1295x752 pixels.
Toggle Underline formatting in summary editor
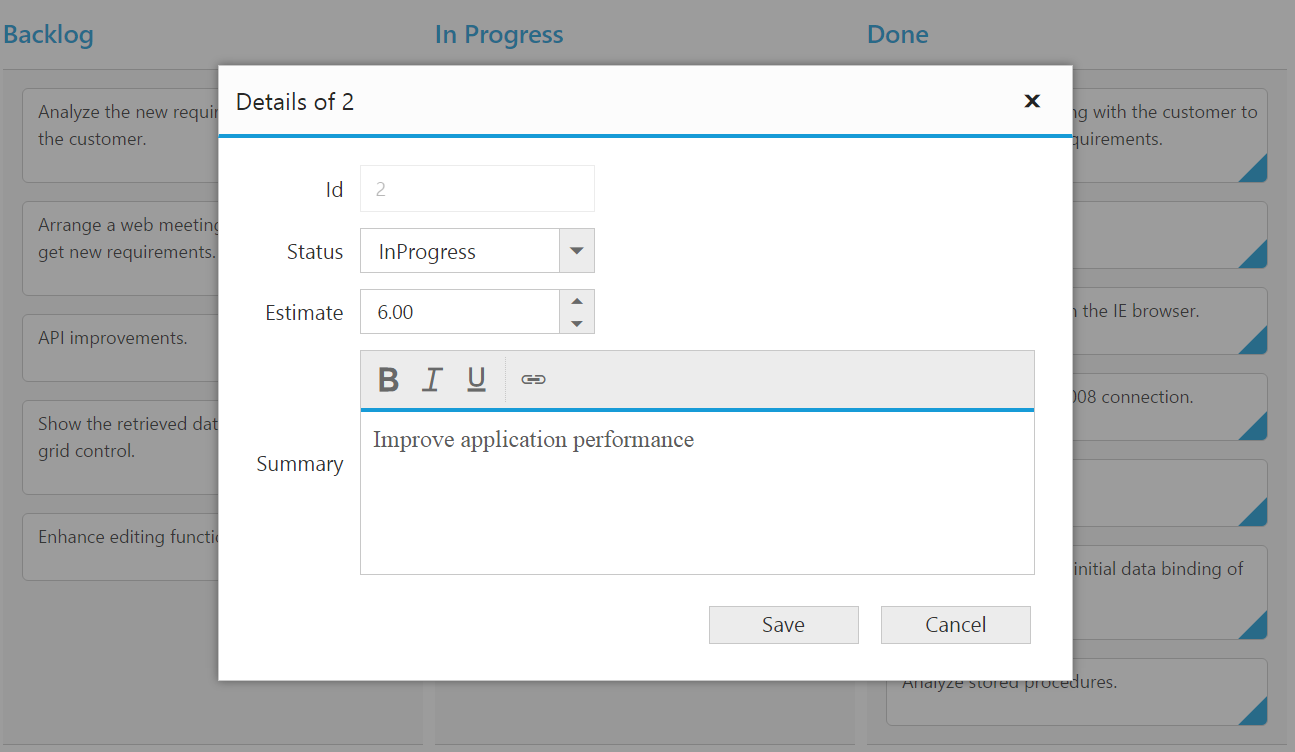pyautogui.click(x=476, y=380)
